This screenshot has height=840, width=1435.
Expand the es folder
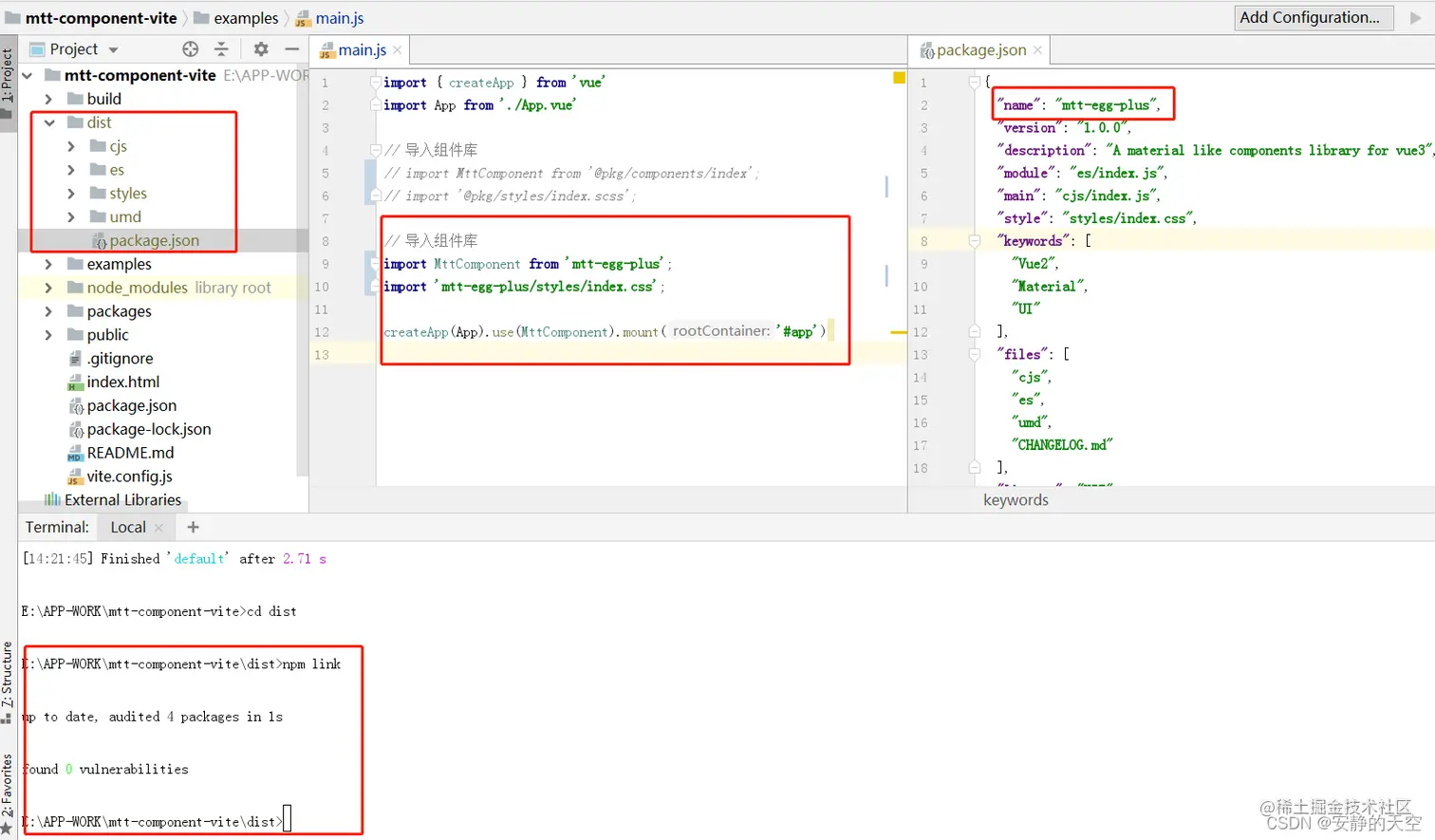point(71,170)
